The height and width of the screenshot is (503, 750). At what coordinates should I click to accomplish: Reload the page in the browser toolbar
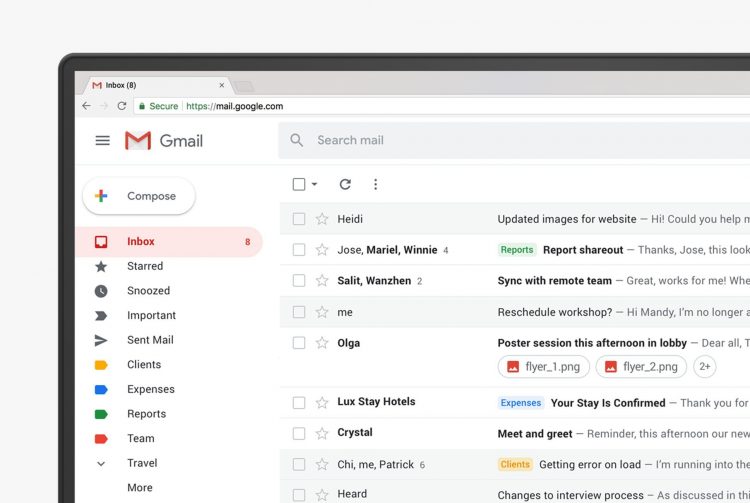click(x=121, y=106)
